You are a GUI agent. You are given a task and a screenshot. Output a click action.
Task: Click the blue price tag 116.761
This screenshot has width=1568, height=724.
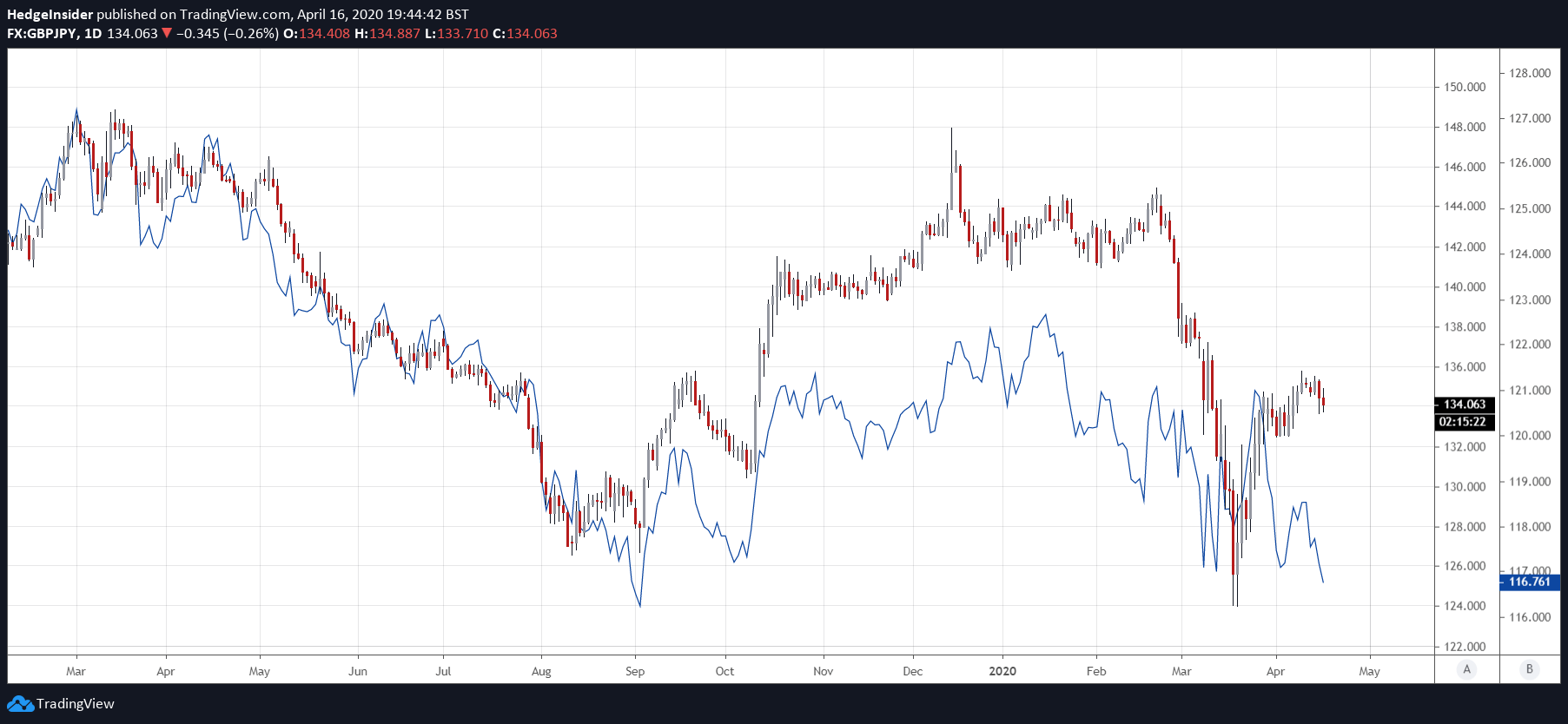click(1530, 582)
